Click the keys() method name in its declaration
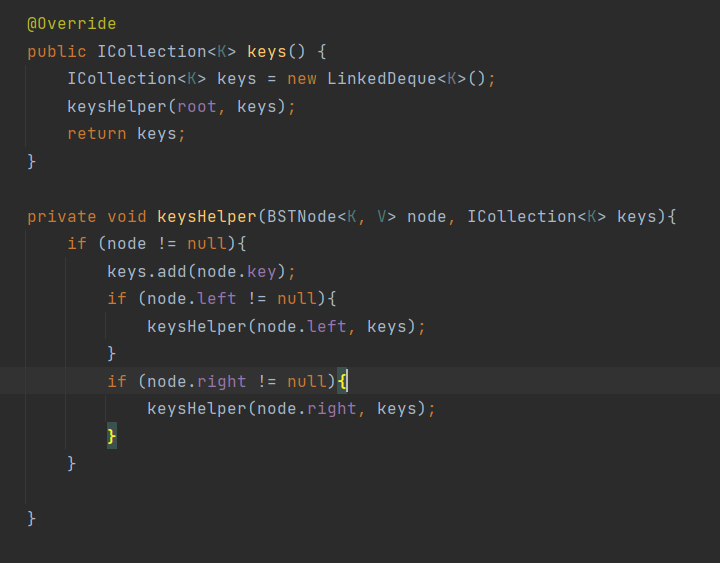Viewport: 720px width, 563px height. [x=266, y=51]
